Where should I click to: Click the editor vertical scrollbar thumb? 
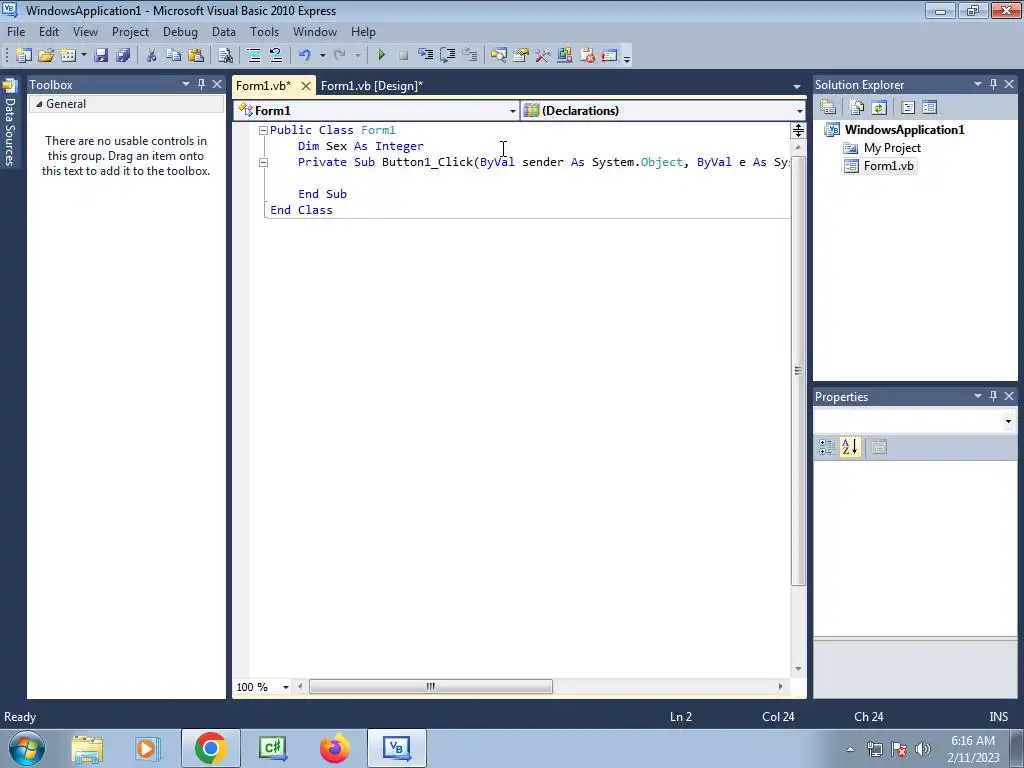(x=798, y=371)
